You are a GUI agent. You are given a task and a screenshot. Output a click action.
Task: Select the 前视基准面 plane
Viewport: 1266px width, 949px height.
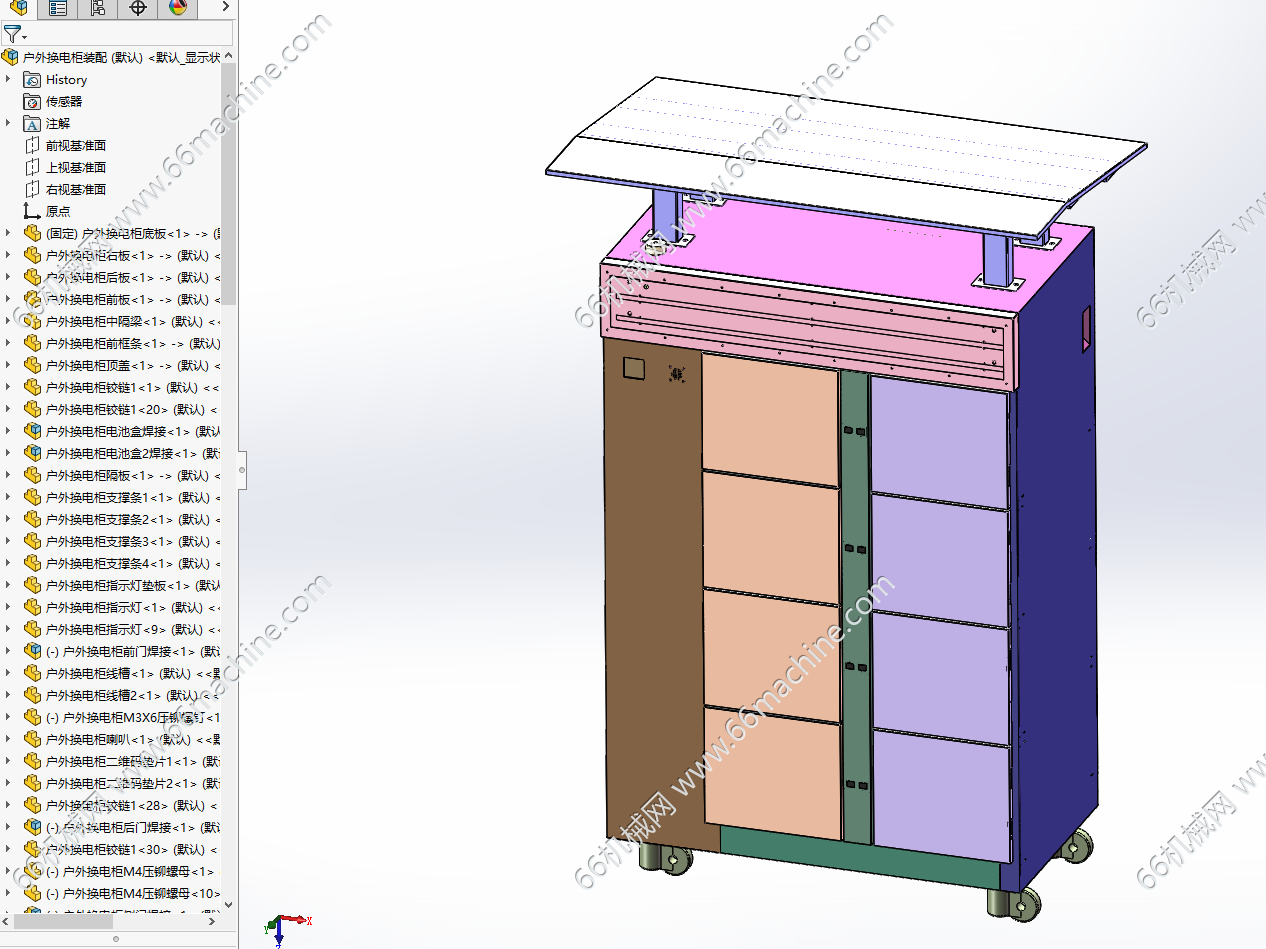75,145
